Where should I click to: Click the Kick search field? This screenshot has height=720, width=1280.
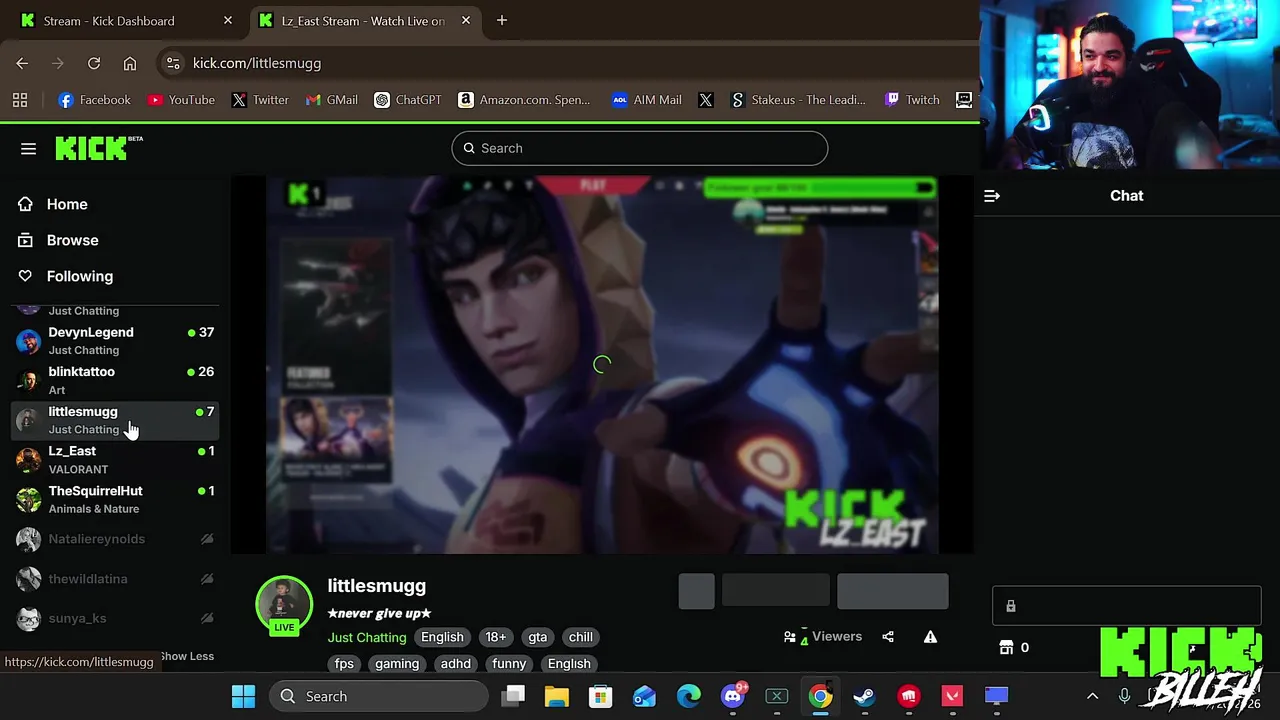coord(640,148)
